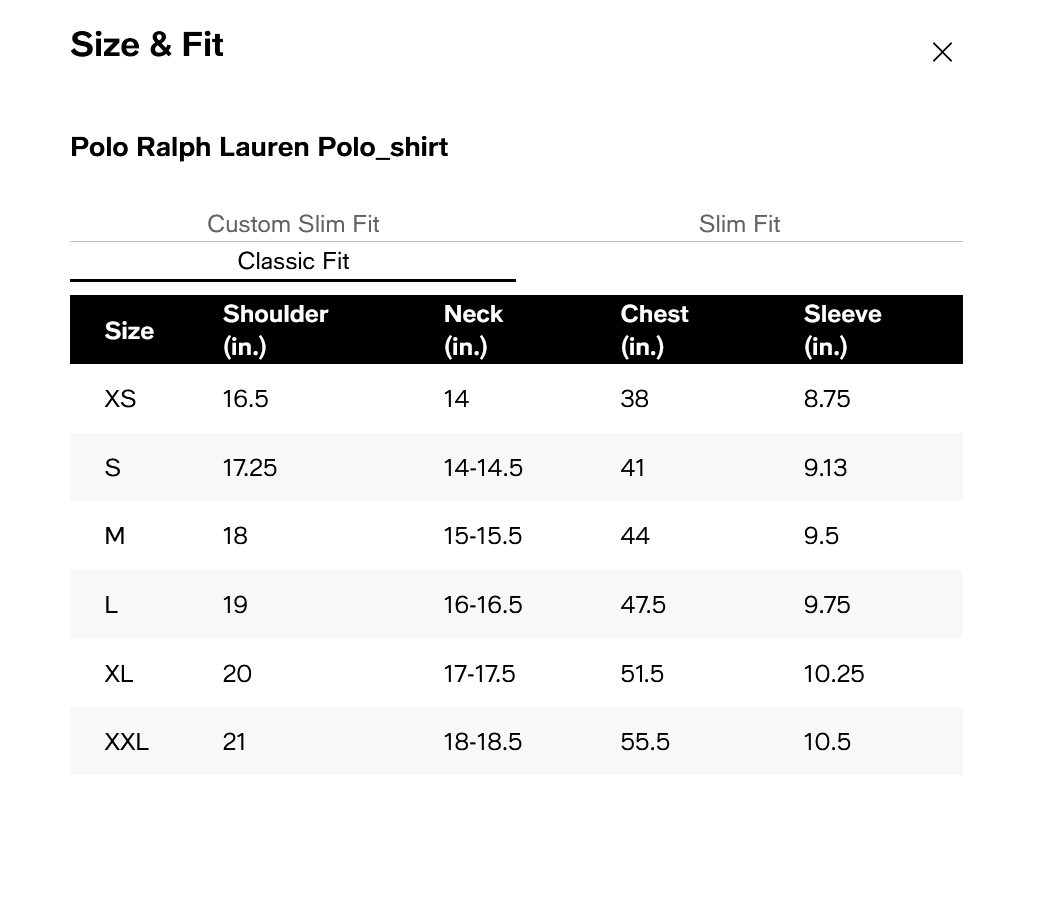Select the Classic Fit tab

293,262
